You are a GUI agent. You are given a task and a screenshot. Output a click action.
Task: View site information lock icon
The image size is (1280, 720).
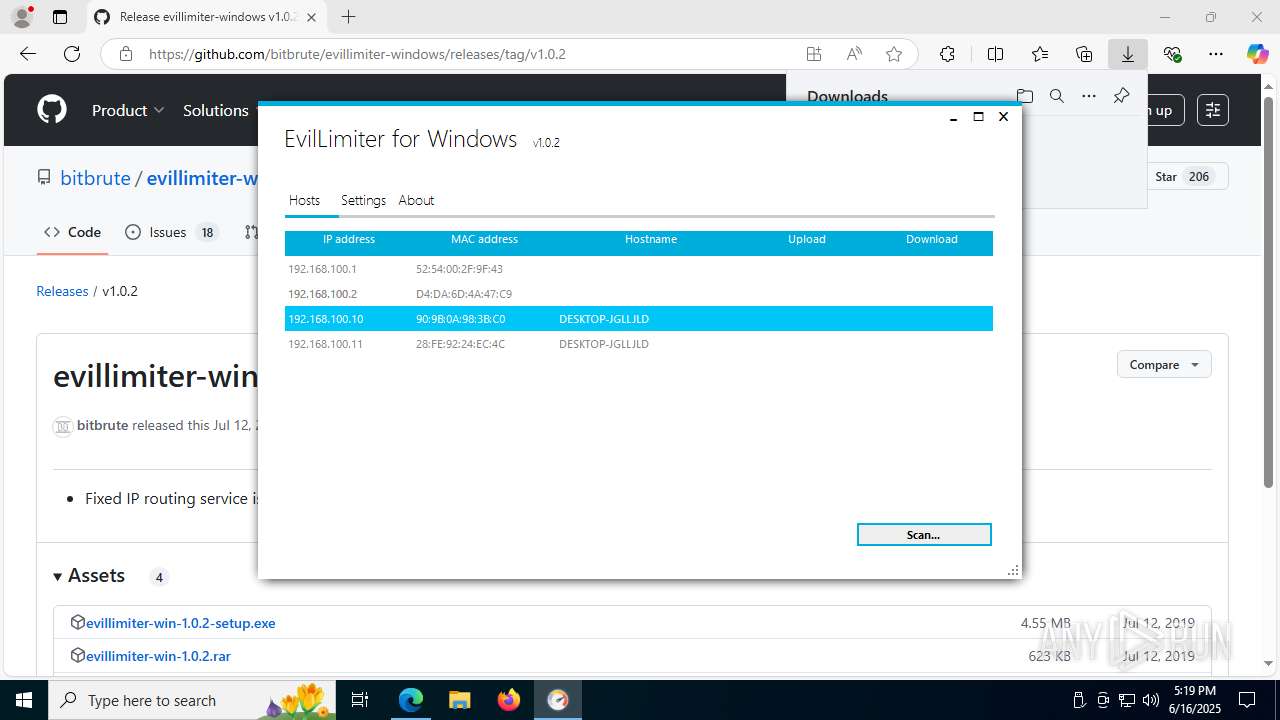tap(126, 54)
